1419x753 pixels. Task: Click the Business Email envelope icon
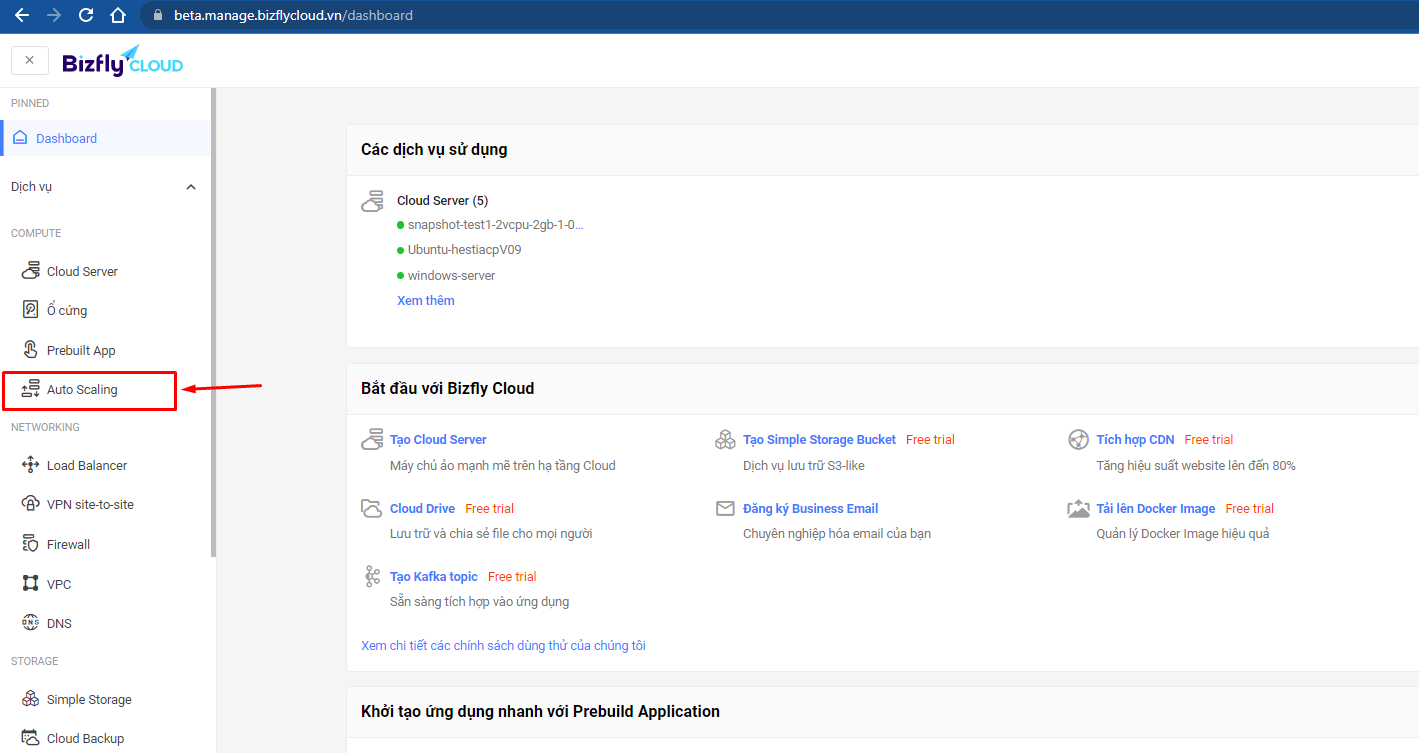point(725,509)
